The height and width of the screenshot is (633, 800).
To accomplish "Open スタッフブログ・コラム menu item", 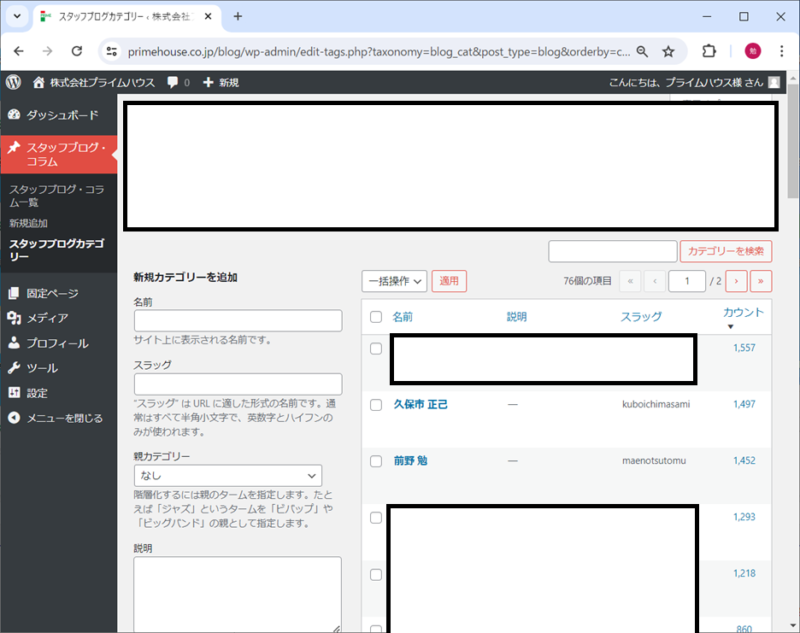I will click(x=59, y=155).
